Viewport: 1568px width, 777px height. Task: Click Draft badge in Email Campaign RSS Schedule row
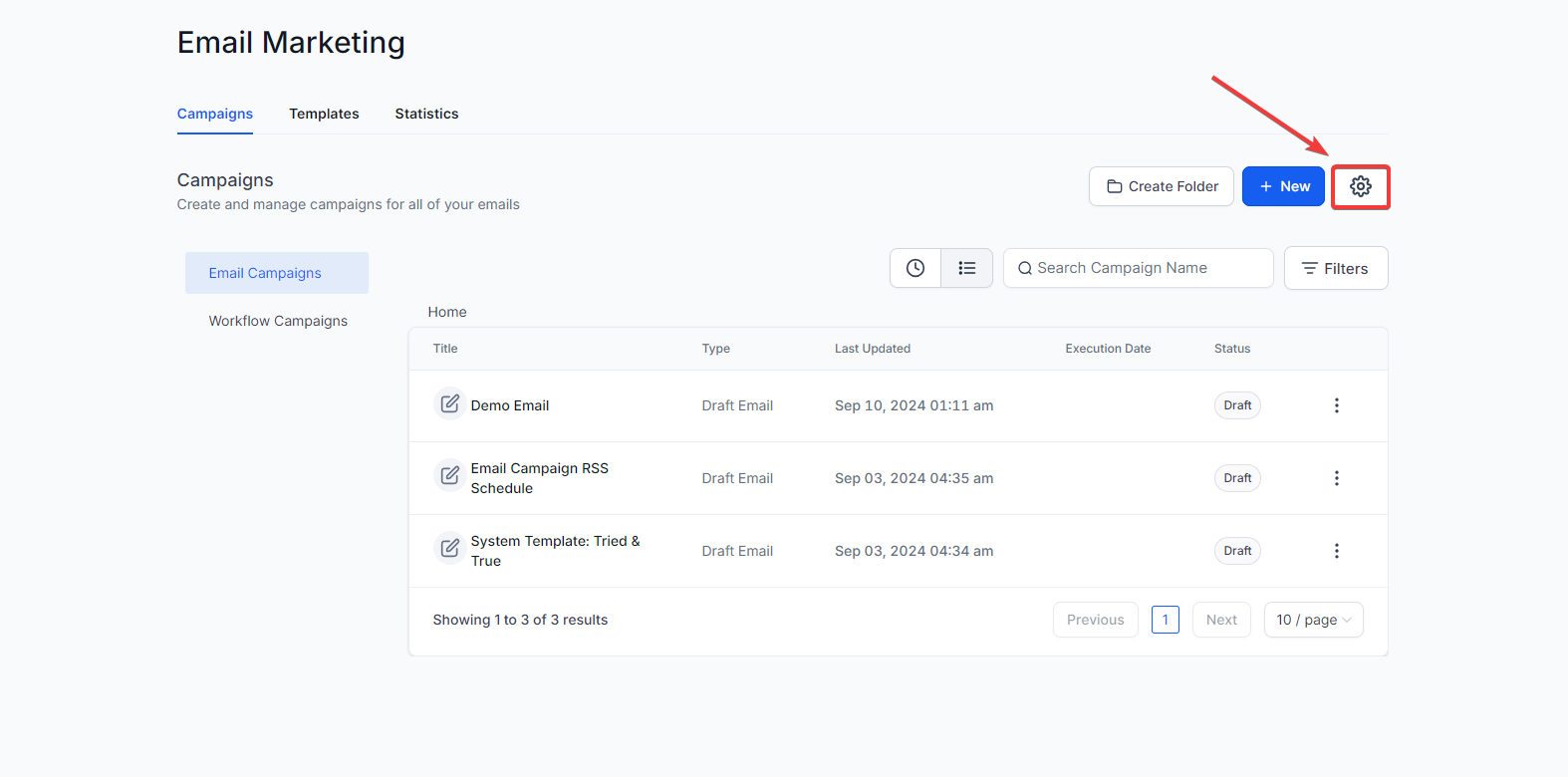pyautogui.click(x=1237, y=478)
